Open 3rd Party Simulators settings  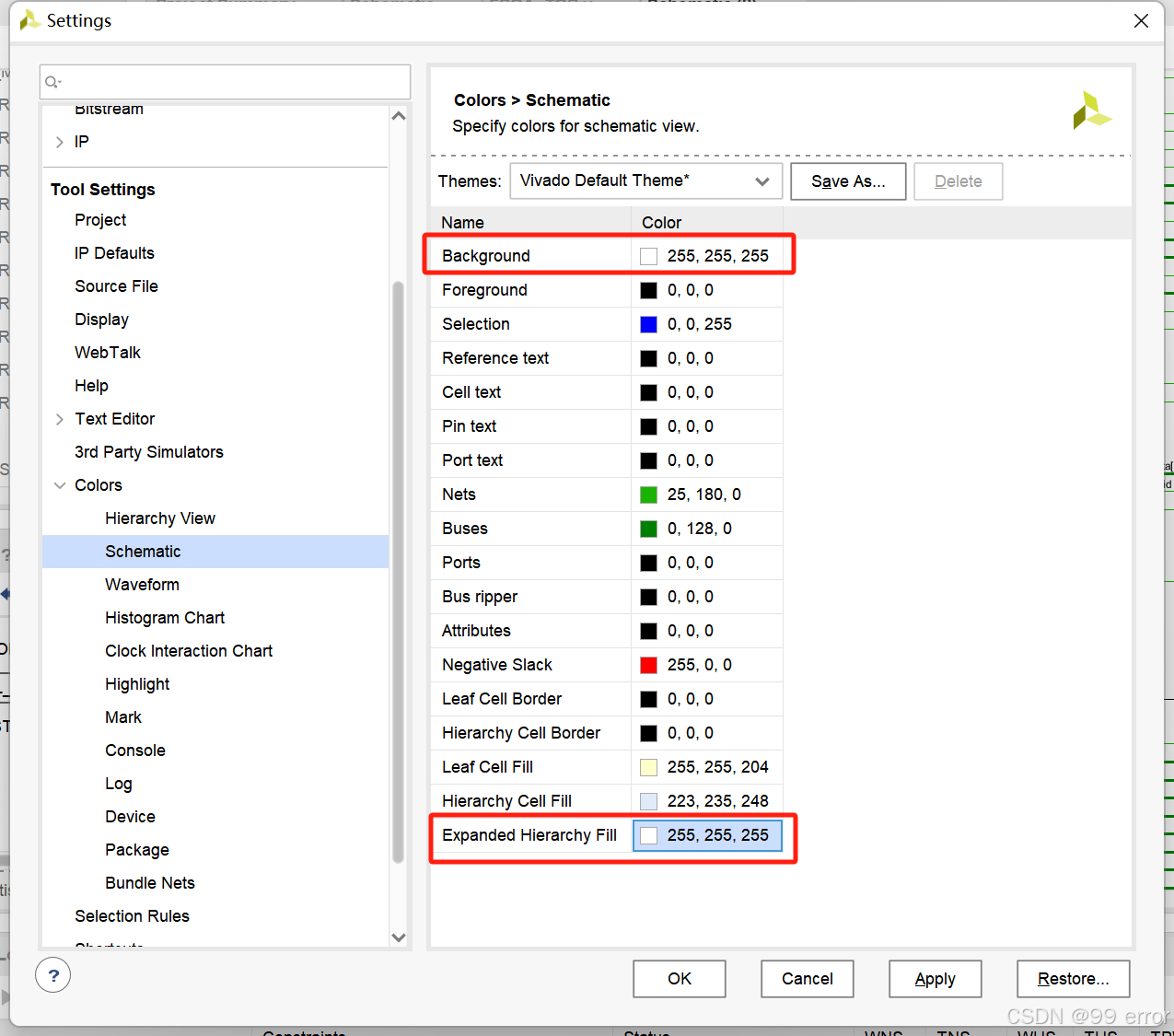[x=149, y=452]
